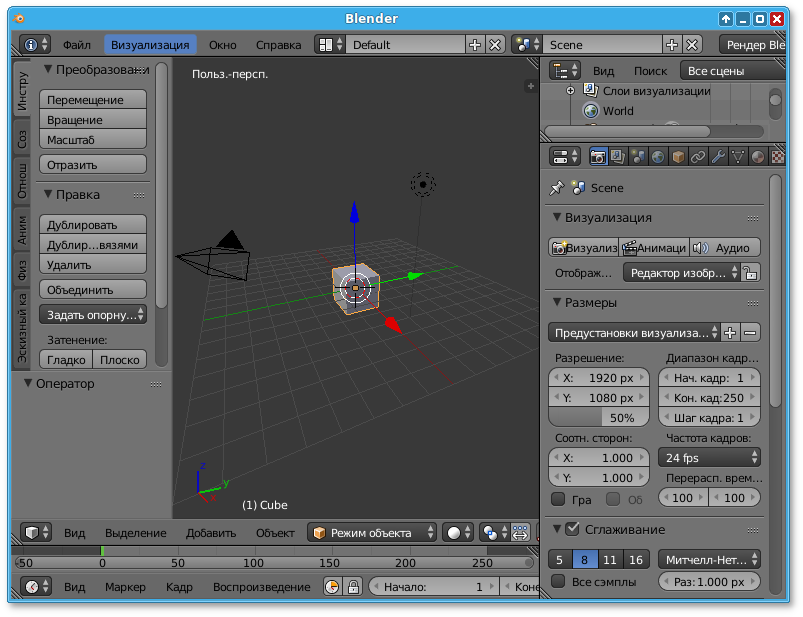Add a new scene with plus button
The image size is (803, 617).
pos(671,45)
